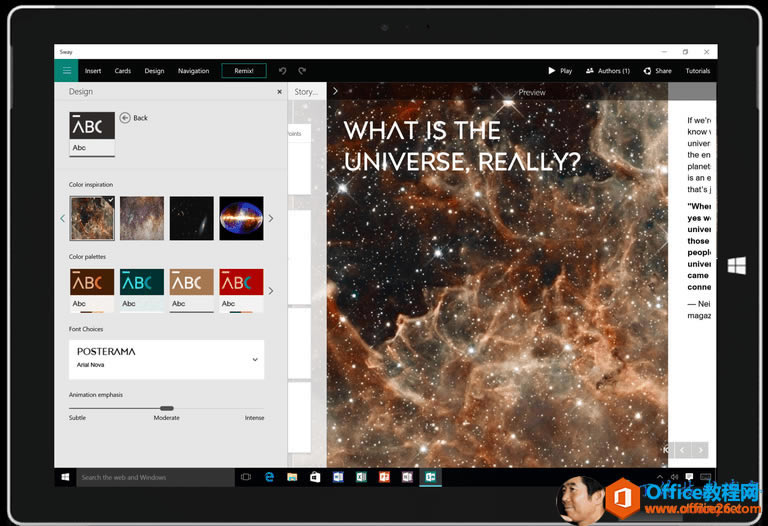This screenshot has height=526, width=768.
Task: Choose the dark teal color palette
Action: coord(142,290)
